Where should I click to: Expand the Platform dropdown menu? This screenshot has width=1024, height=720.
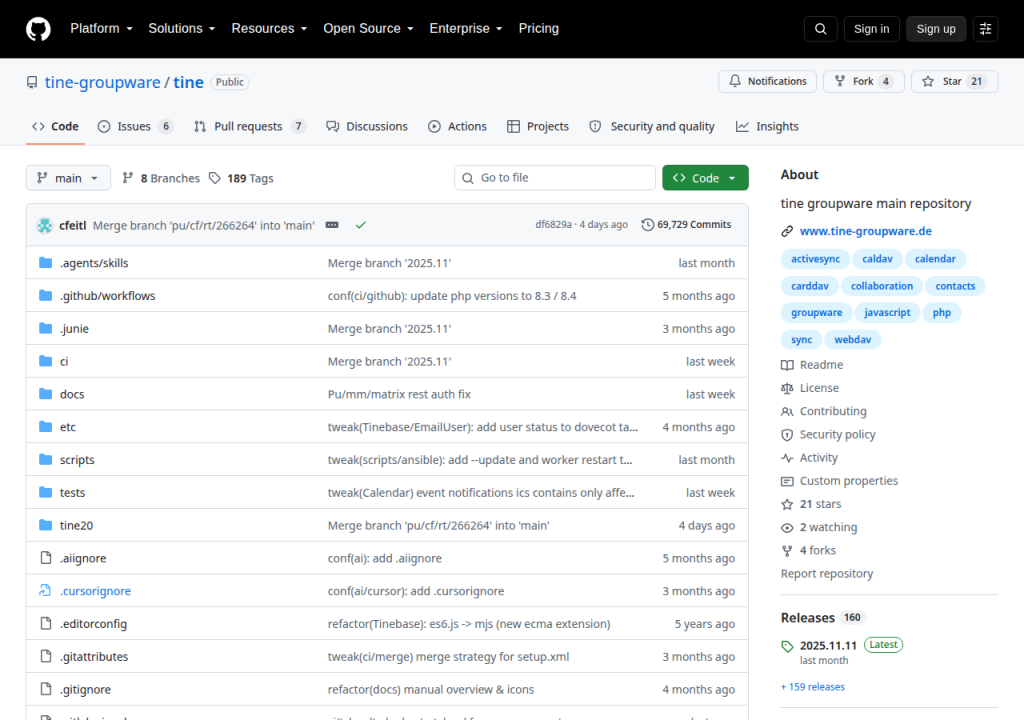pos(101,29)
